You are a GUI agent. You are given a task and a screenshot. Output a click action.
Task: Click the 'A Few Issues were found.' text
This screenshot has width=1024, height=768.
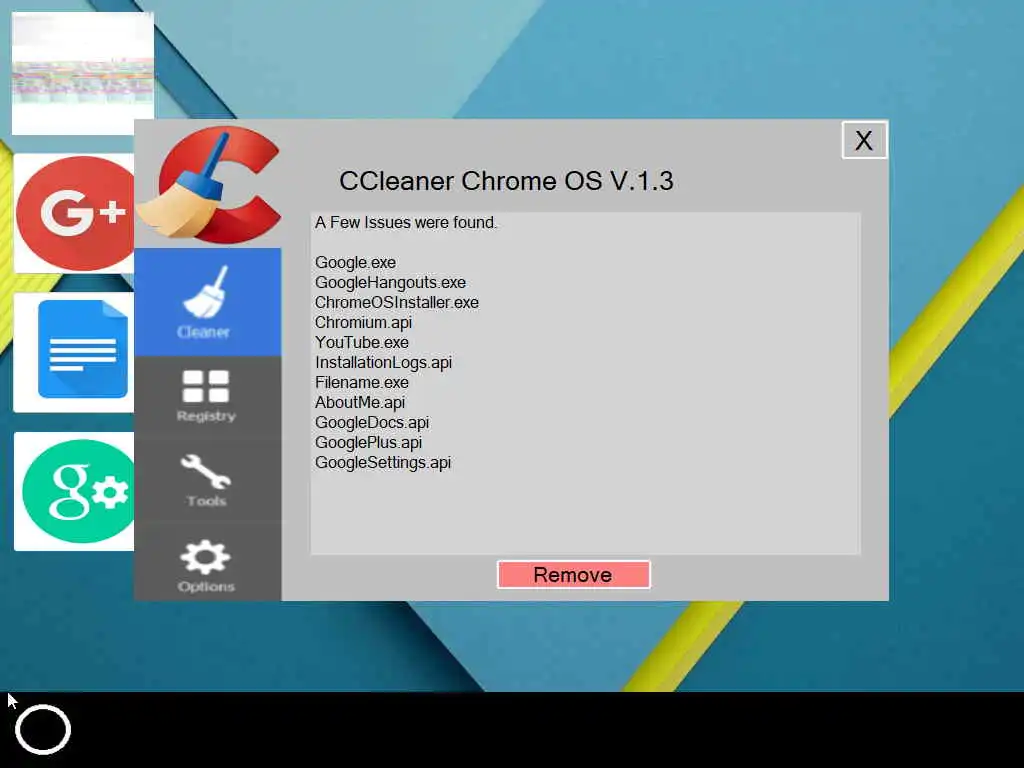coord(406,223)
